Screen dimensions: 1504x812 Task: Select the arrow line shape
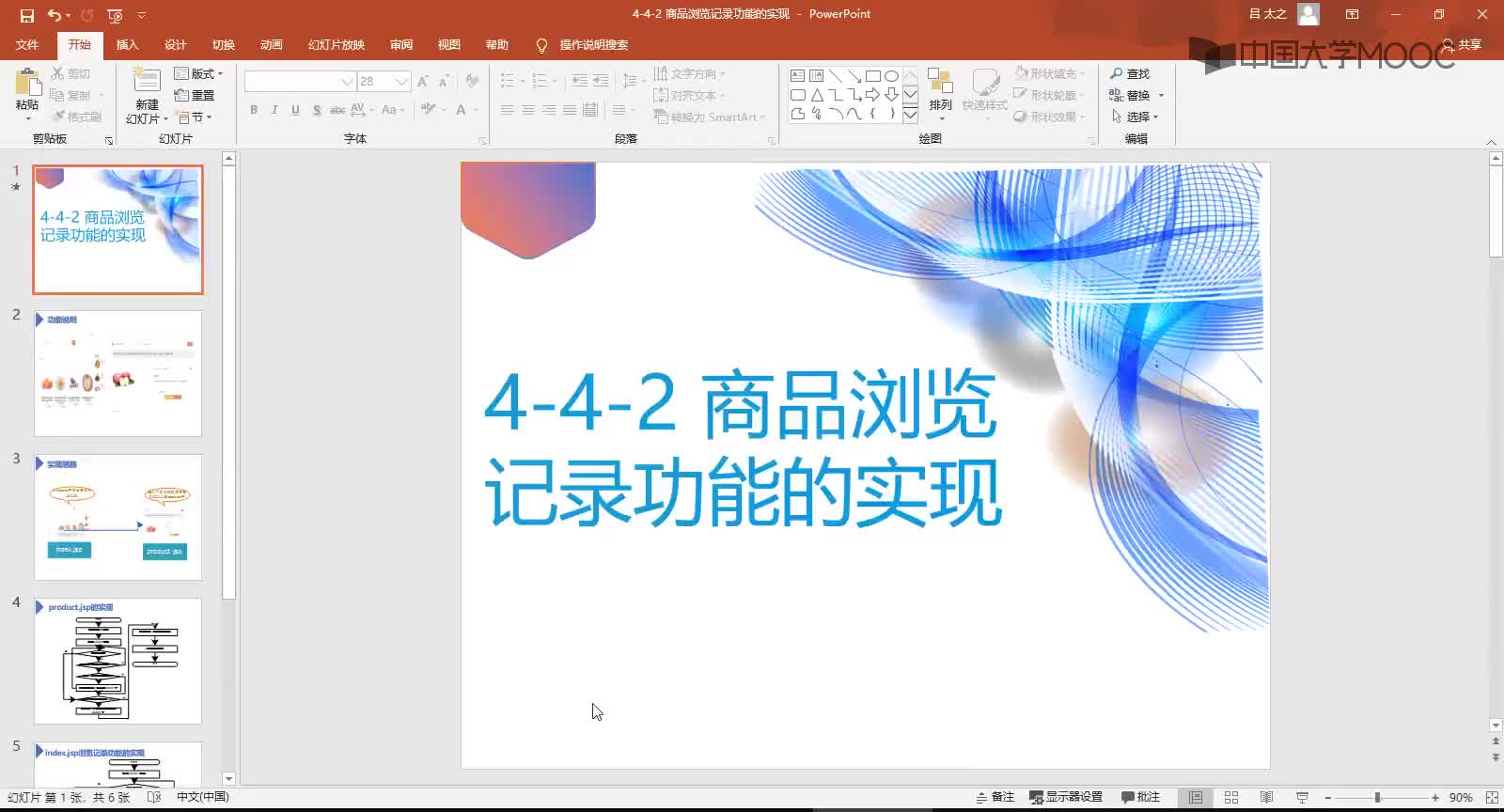pos(854,75)
